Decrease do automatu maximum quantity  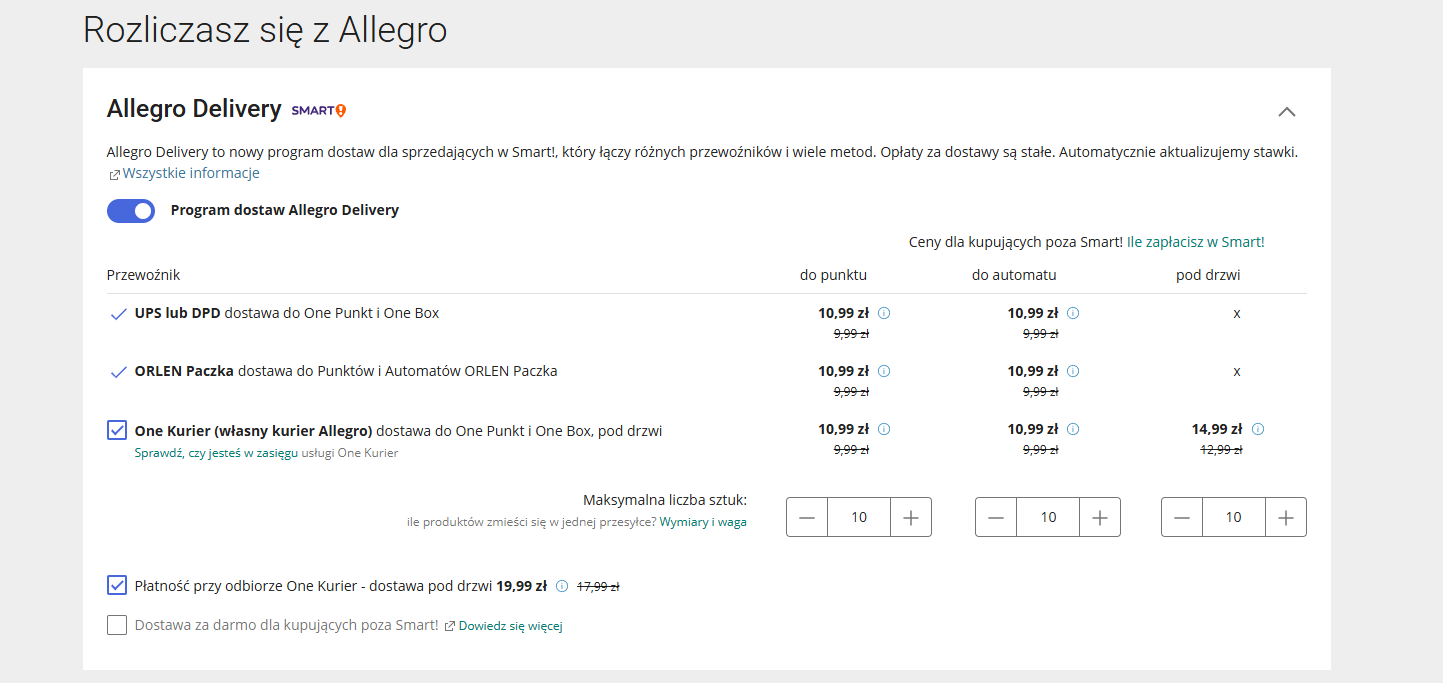[996, 517]
